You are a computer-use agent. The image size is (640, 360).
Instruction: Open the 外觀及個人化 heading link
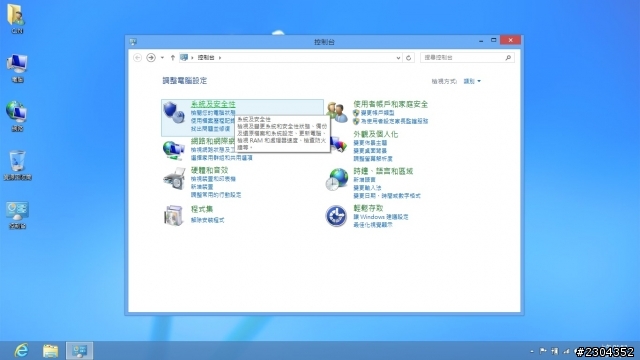point(376,134)
